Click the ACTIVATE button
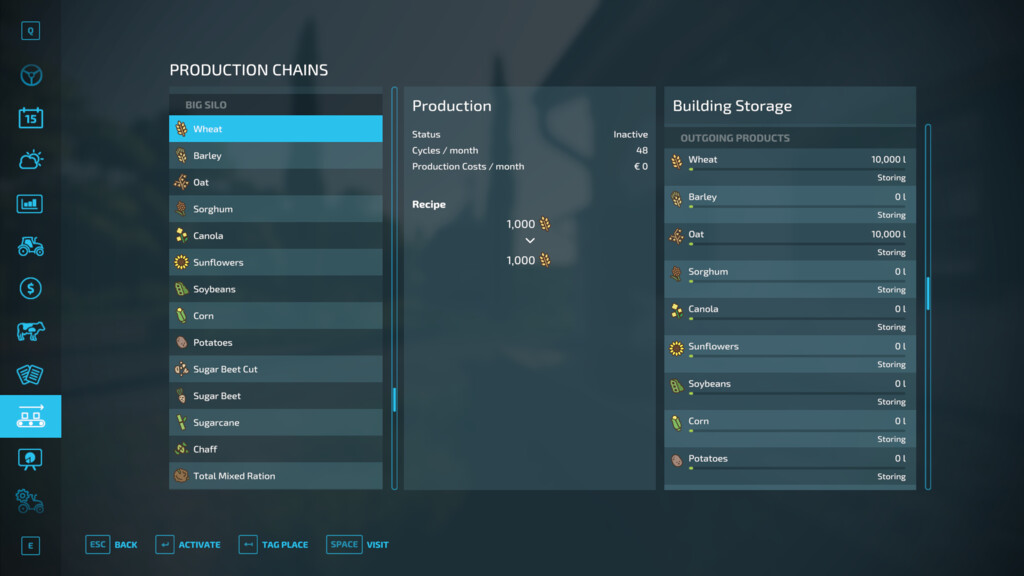The height and width of the screenshot is (576, 1024). 188,545
